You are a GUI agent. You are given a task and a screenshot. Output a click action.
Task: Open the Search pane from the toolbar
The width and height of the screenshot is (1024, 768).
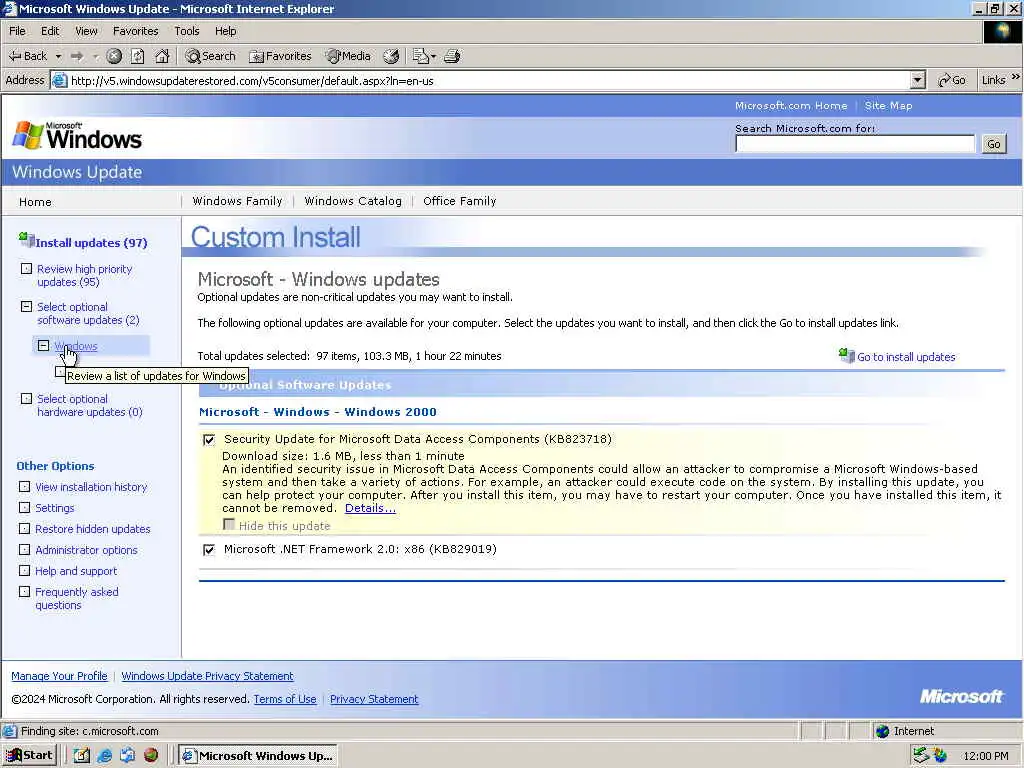click(x=210, y=56)
